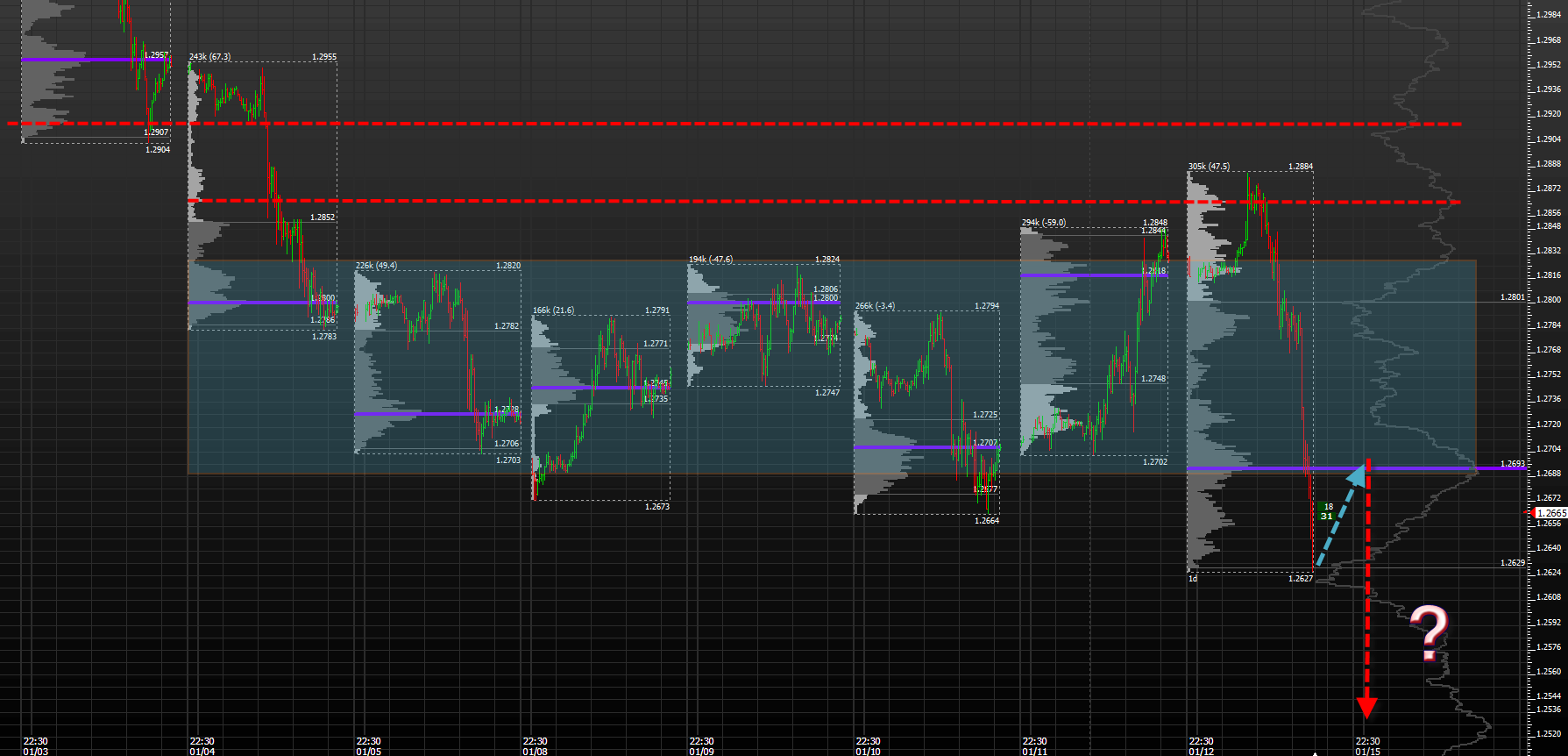Select the "1.2673" session low label

pos(657,507)
